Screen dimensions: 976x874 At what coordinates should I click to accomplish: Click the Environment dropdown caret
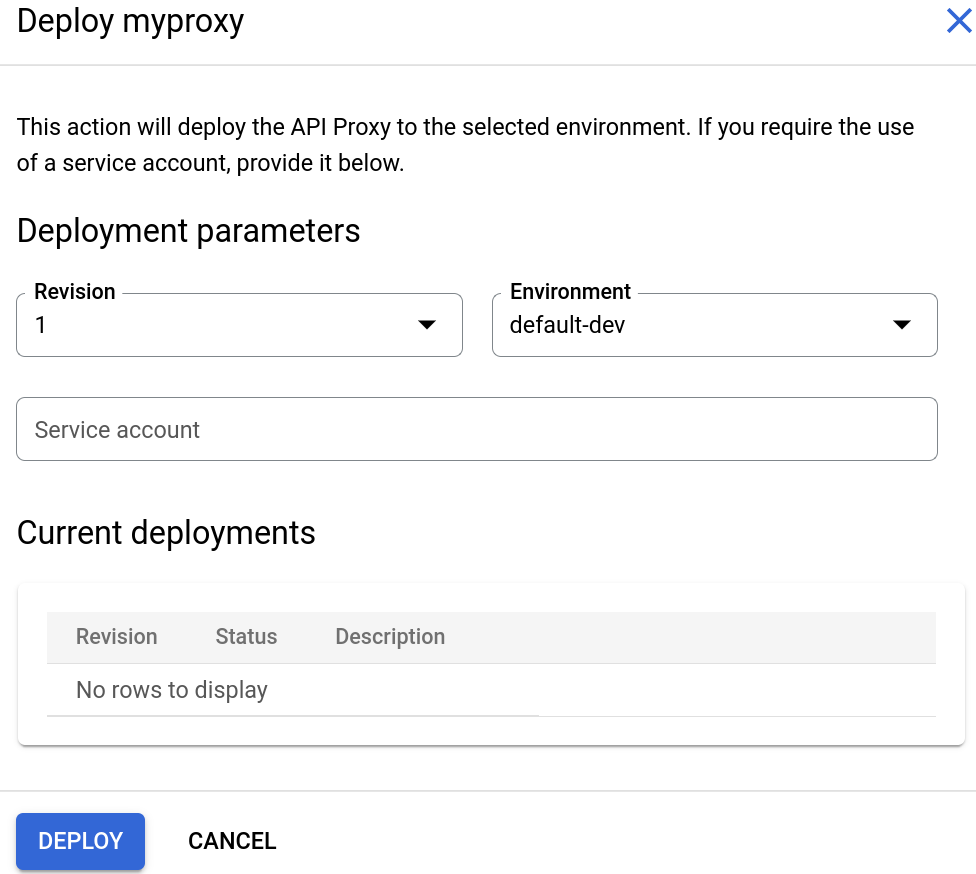(902, 324)
